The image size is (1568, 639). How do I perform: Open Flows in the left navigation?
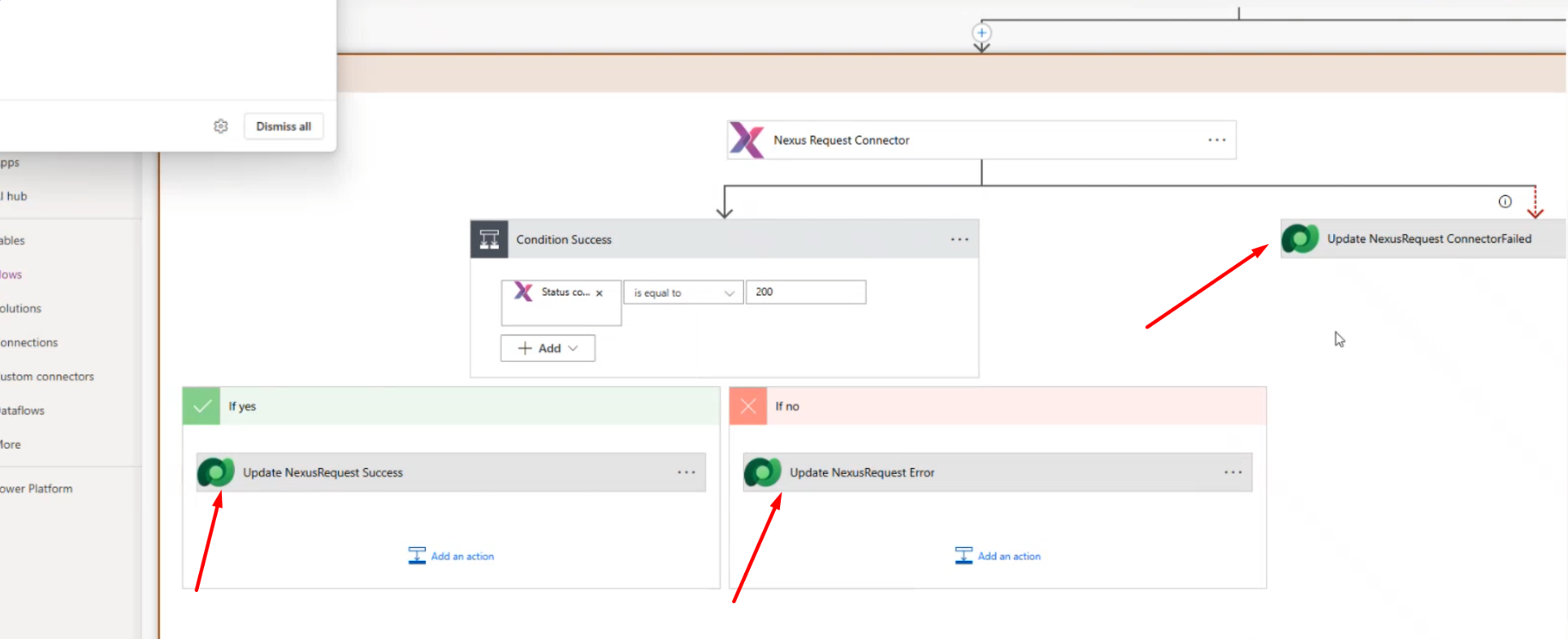11,274
